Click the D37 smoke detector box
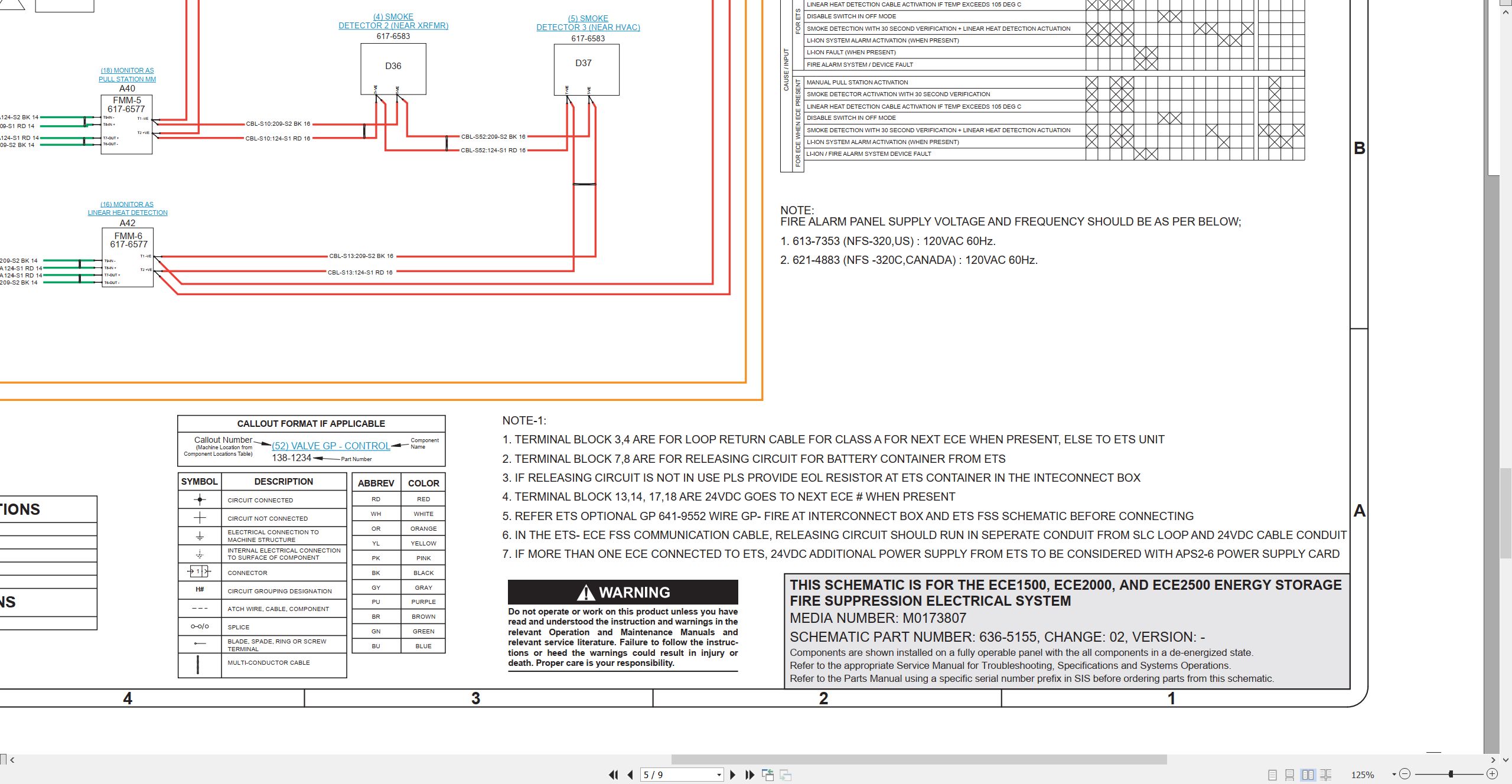 pyautogui.click(x=586, y=70)
